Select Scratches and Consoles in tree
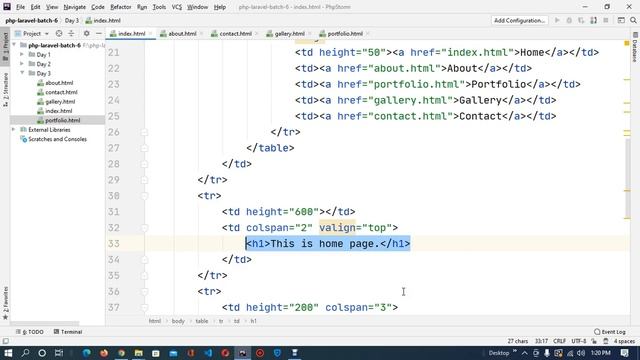This screenshot has height=360, width=640. coord(57,139)
